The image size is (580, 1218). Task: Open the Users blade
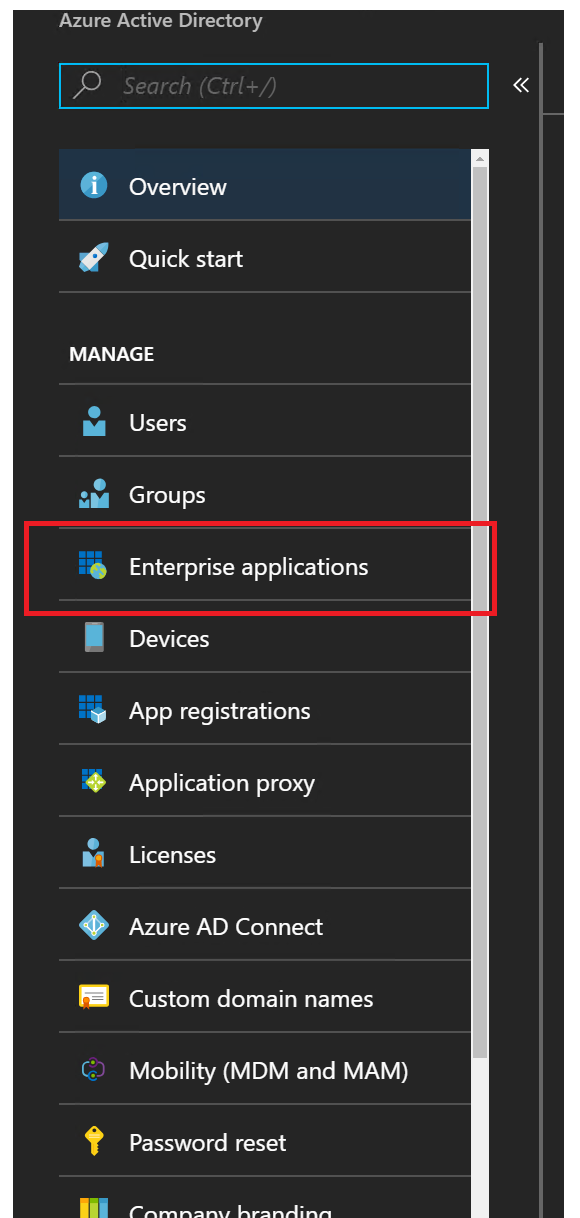coord(265,421)
